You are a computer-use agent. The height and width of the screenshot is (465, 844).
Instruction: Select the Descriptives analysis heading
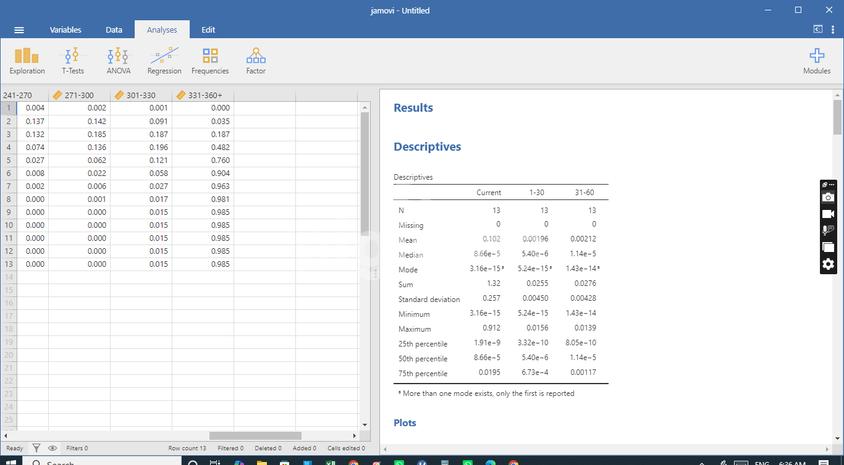pos(427,147)
